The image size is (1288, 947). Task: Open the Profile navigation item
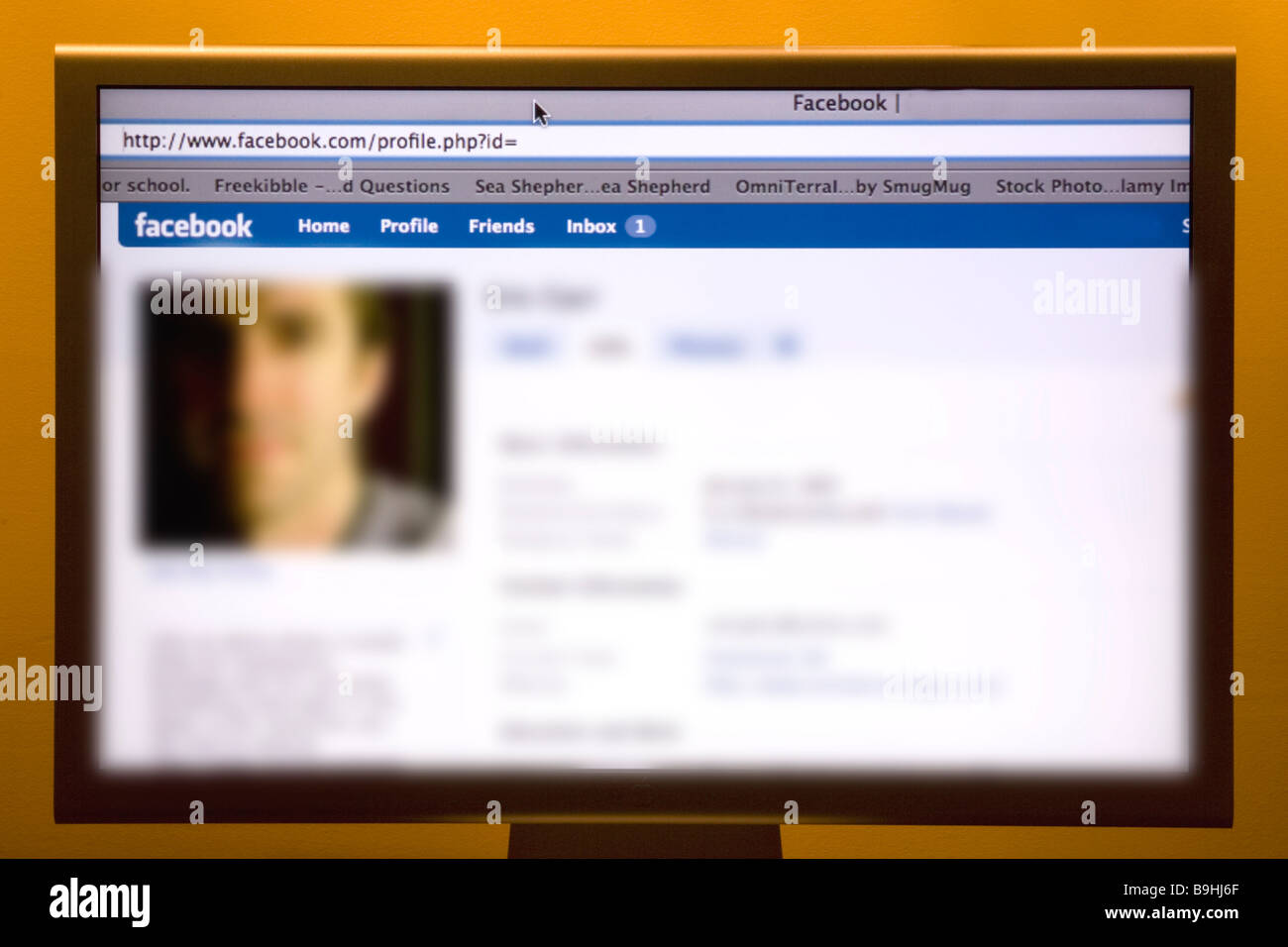pos(409,226)
